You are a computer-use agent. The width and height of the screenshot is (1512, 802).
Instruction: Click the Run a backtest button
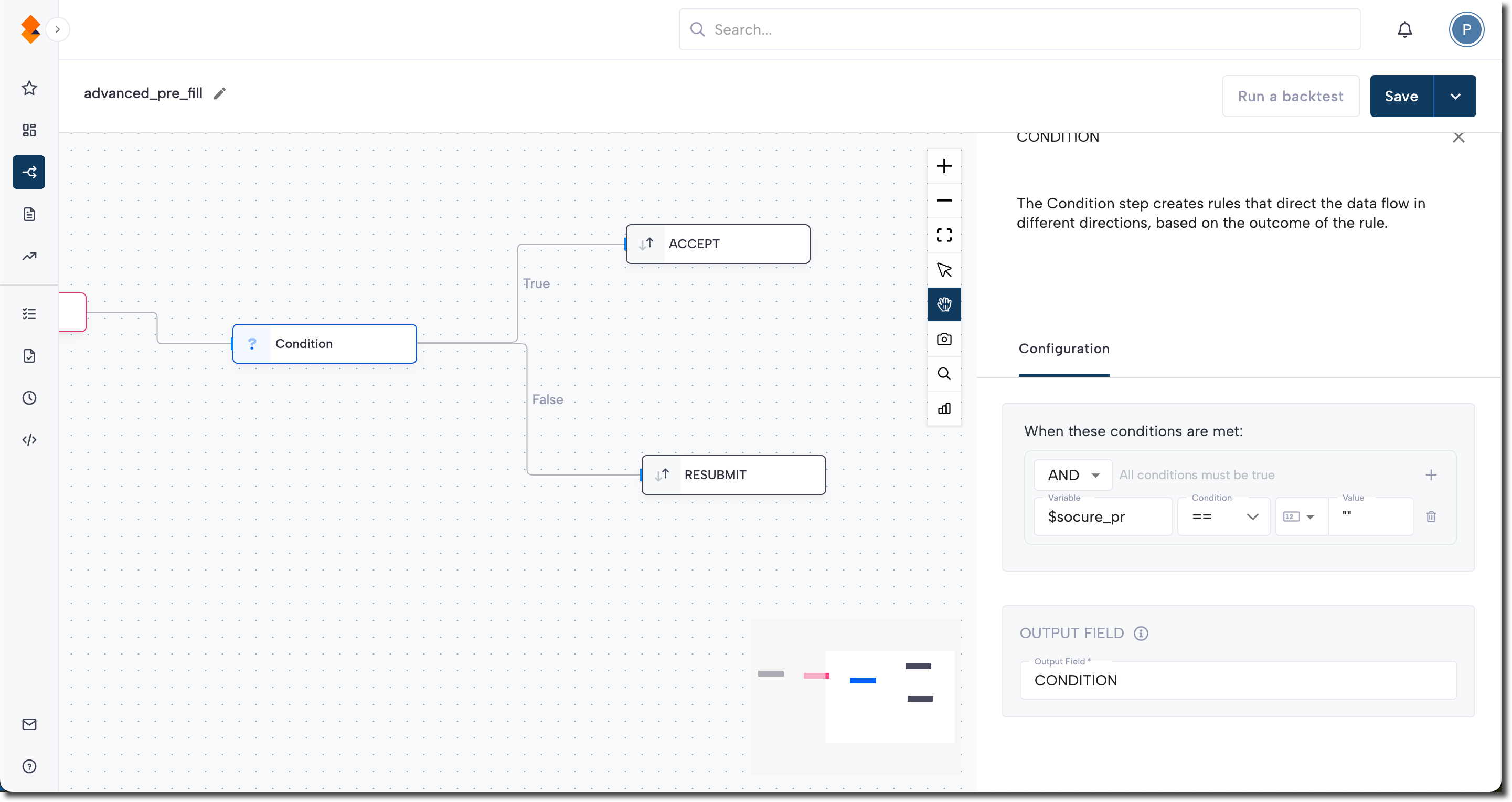1290,96
